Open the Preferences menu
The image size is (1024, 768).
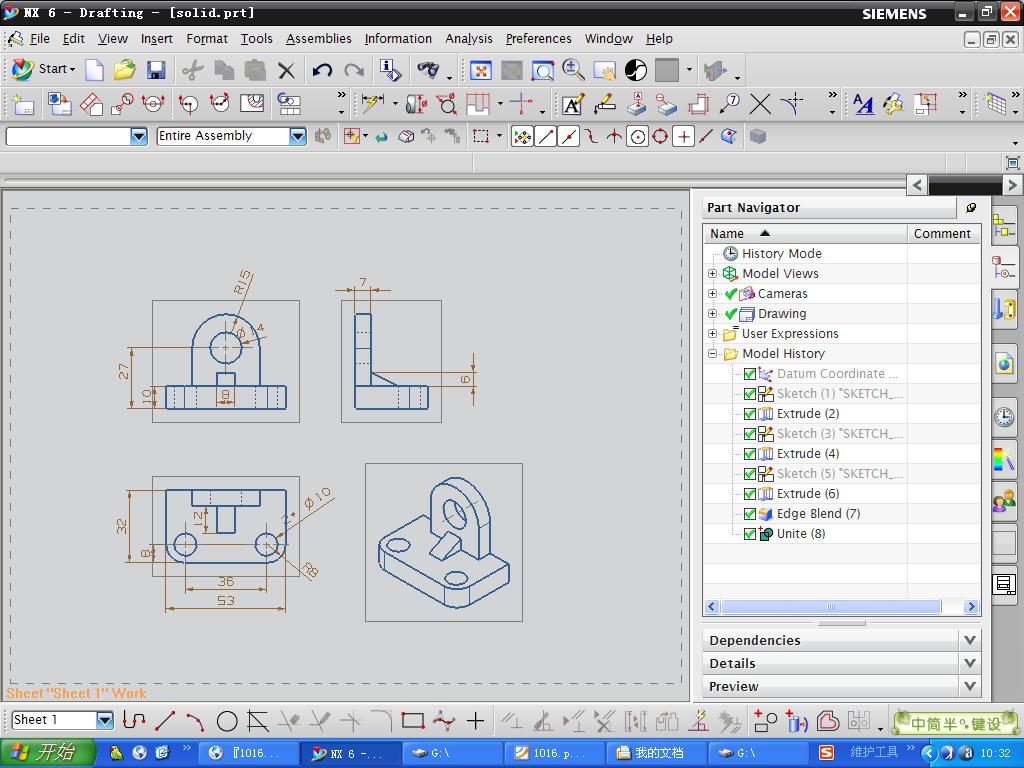click(538, 39)
